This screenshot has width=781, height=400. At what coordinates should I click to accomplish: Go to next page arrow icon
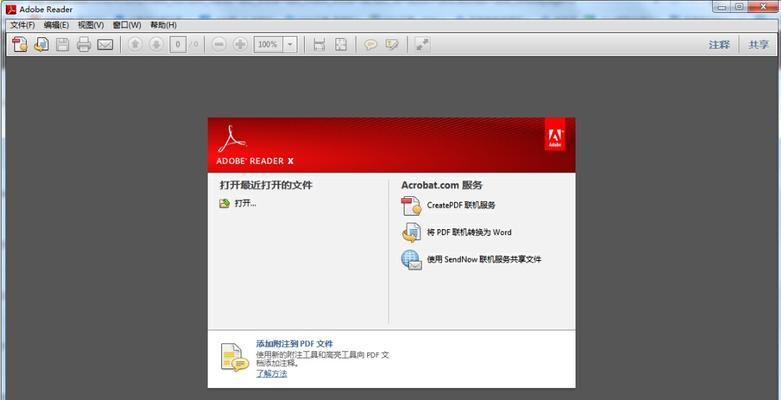(x=156, y=44)
